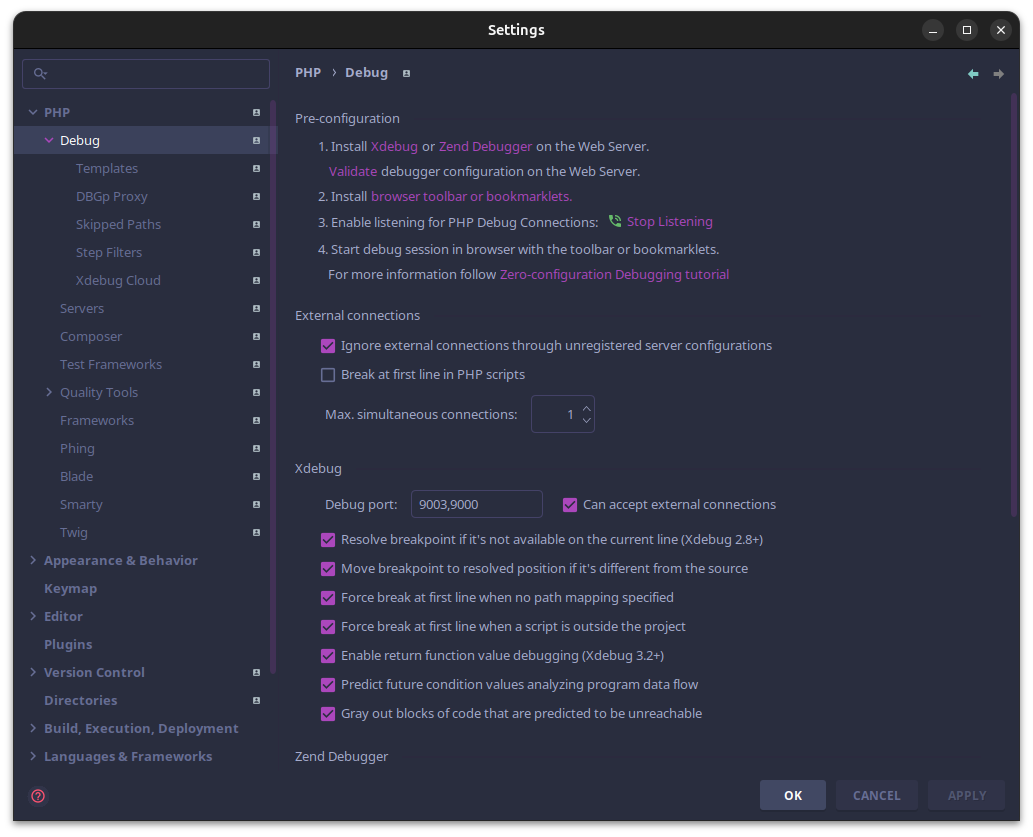This screenshot has width=1033, height=837.
Task: Click the project icon in Templates row
Action: (256, 169)
